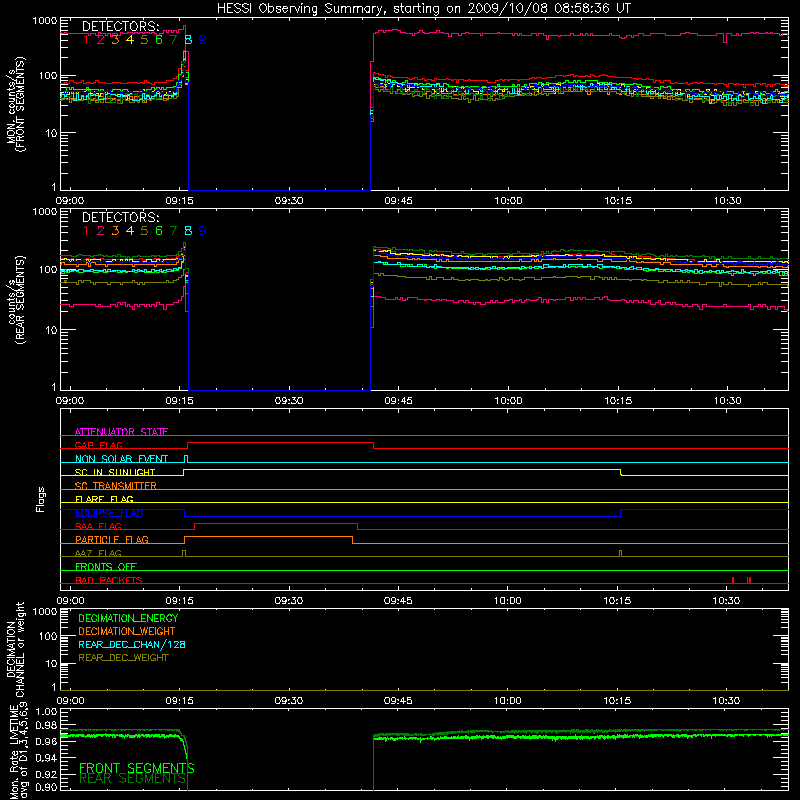This screenshot has height=800, width=800.
Task: Click the NON_SOLAR_EVENT flag label
Action: [121, 459]
